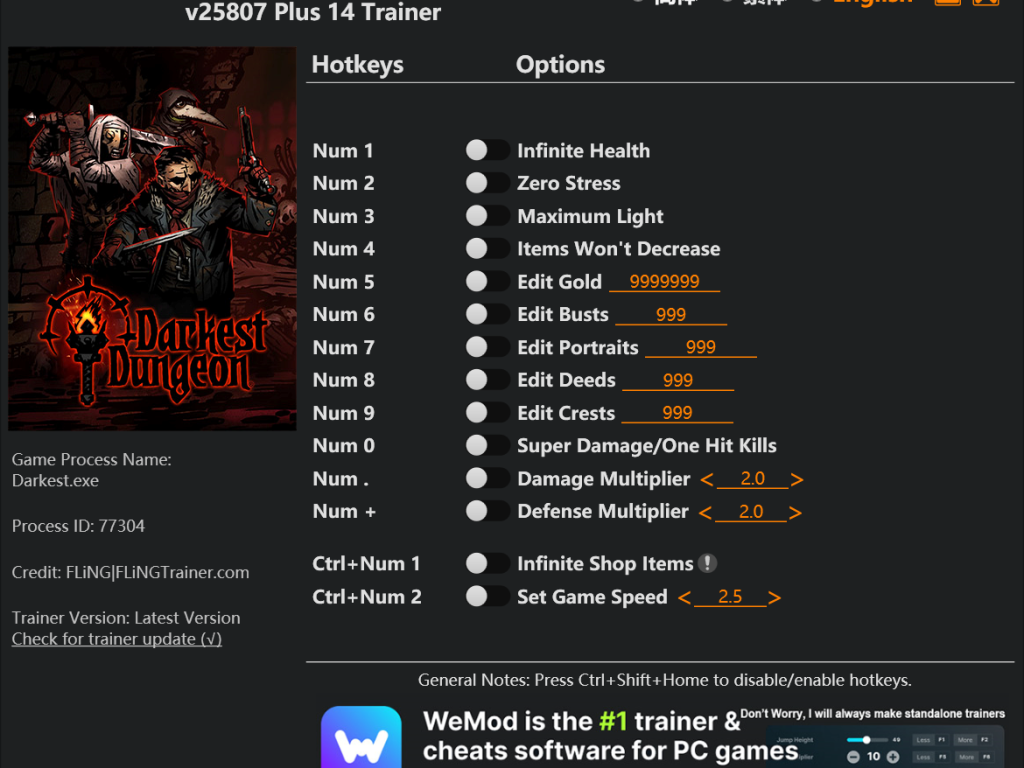Click the Darkest Dungeon cover art
Image resolution: width=1024 pixels, height=768 pixels.
tap(152, 238)
